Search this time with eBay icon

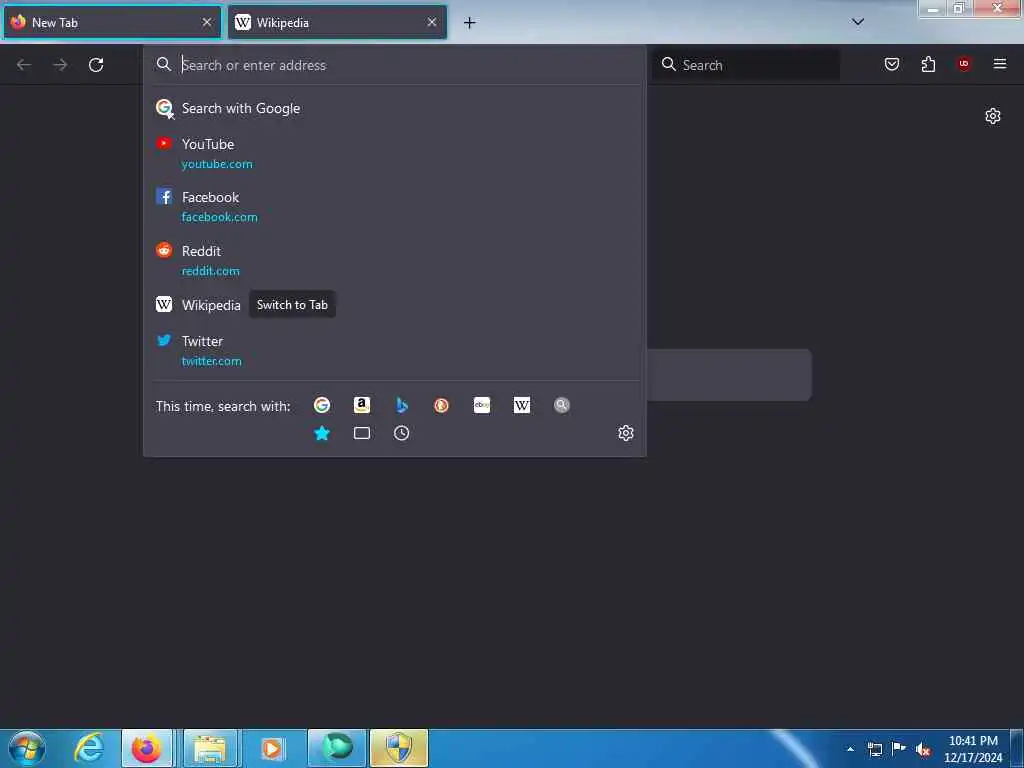tap(482, 406)
